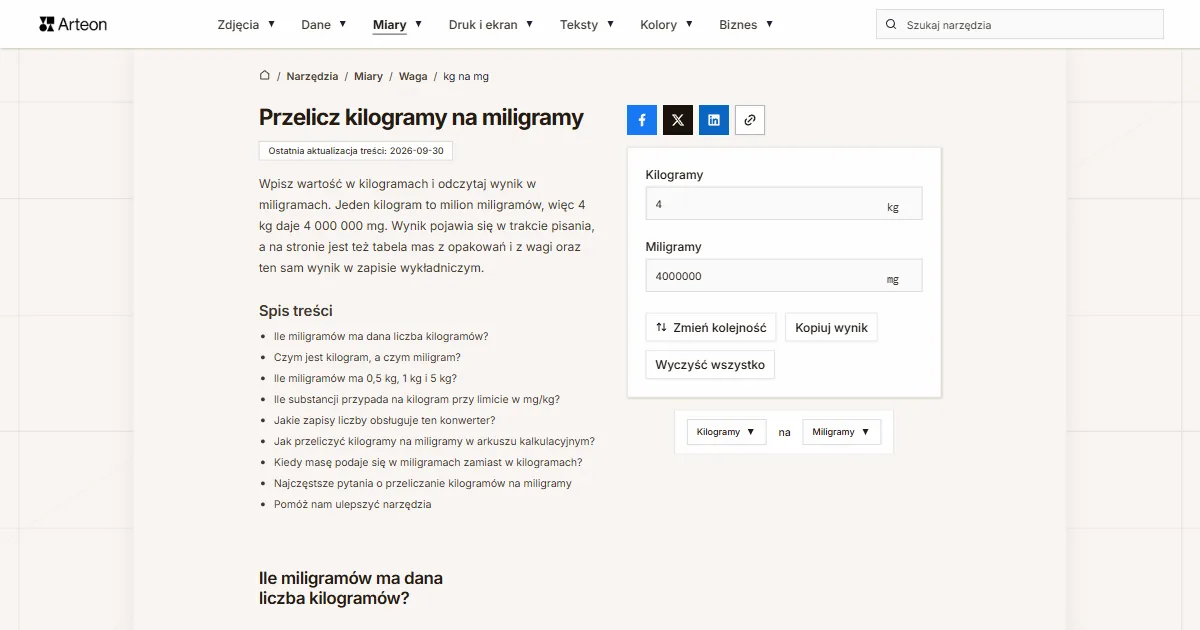1200x630 pixels.
Task: Open the Miligramy target unit dropdown
Action: click(x=841, y=432)
